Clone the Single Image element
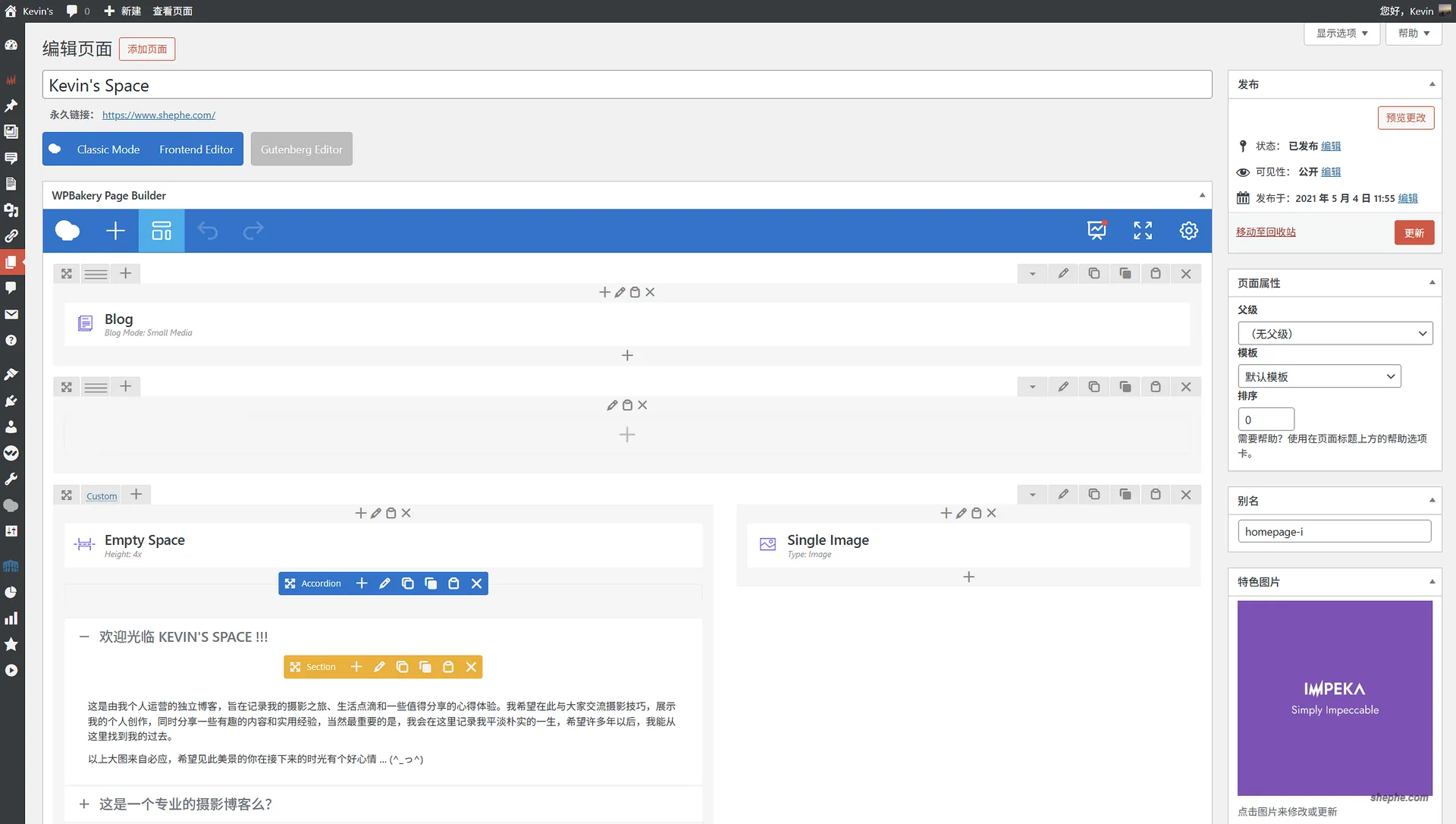The height and width of the screenshot is (824, 1456). [977, 513]
